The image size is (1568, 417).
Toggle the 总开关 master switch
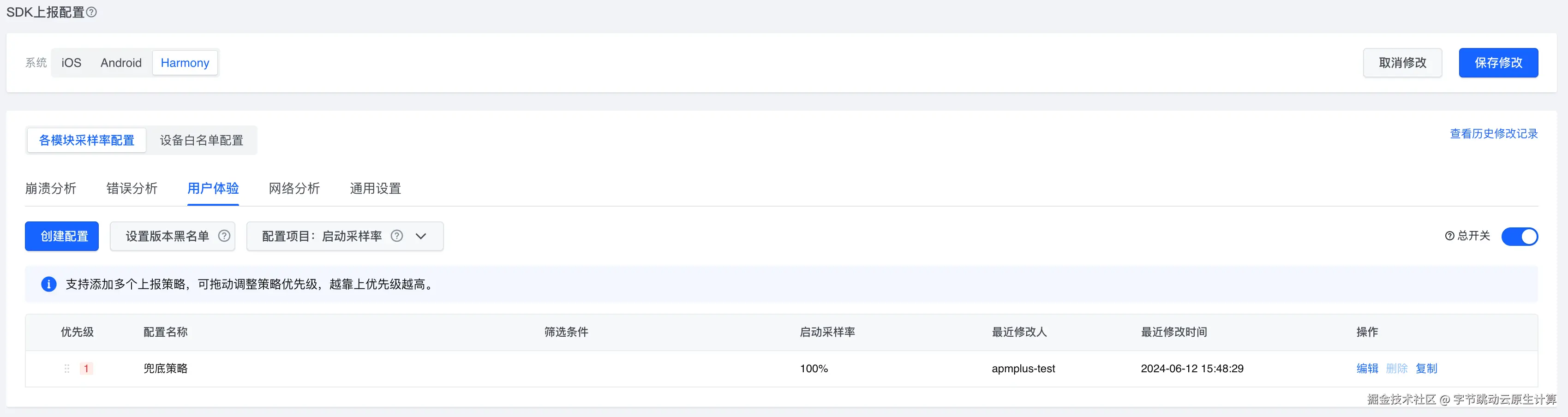[x=1519, y=236]
